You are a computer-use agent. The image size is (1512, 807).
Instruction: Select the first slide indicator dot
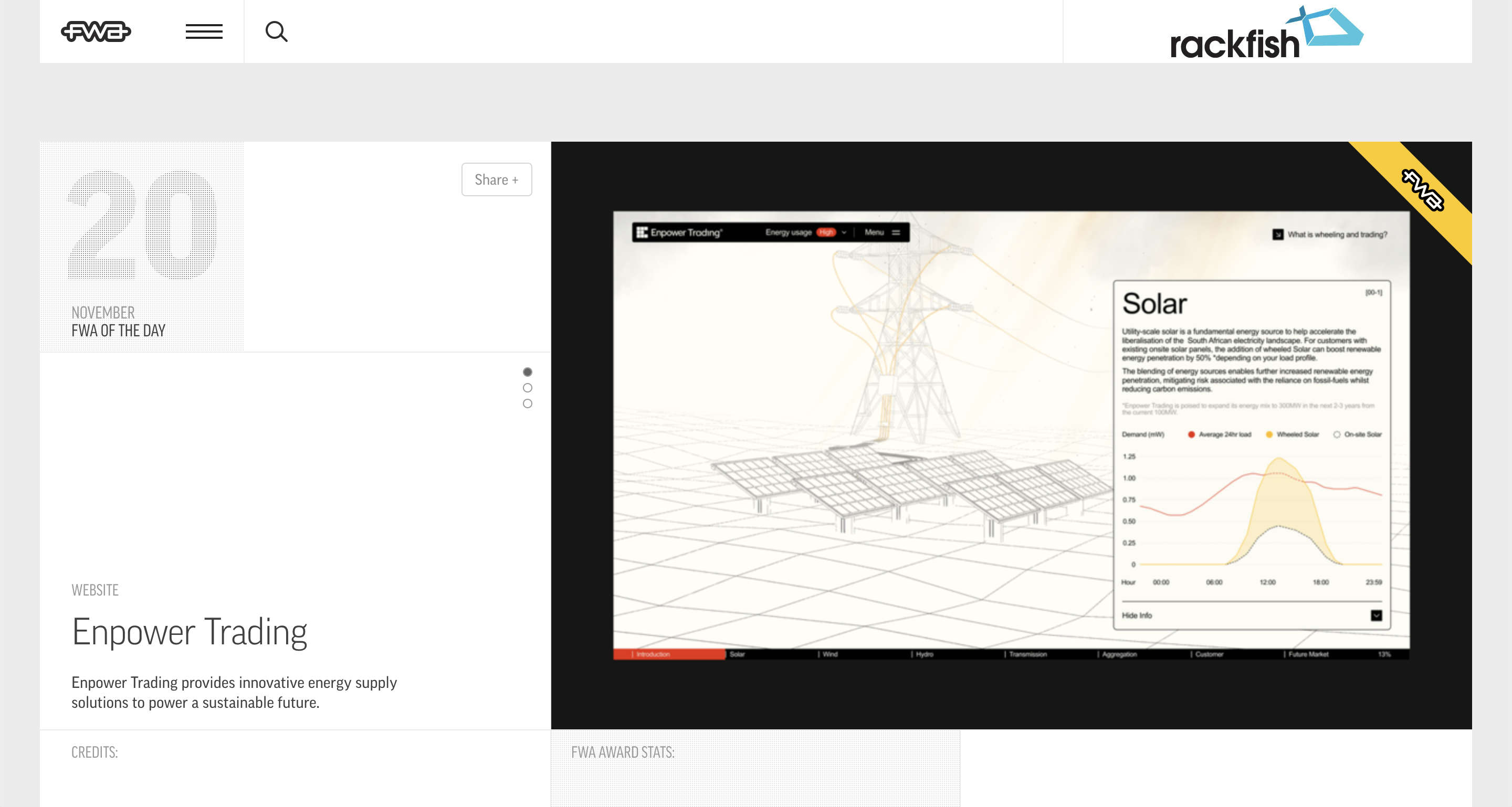coord(527,372)
